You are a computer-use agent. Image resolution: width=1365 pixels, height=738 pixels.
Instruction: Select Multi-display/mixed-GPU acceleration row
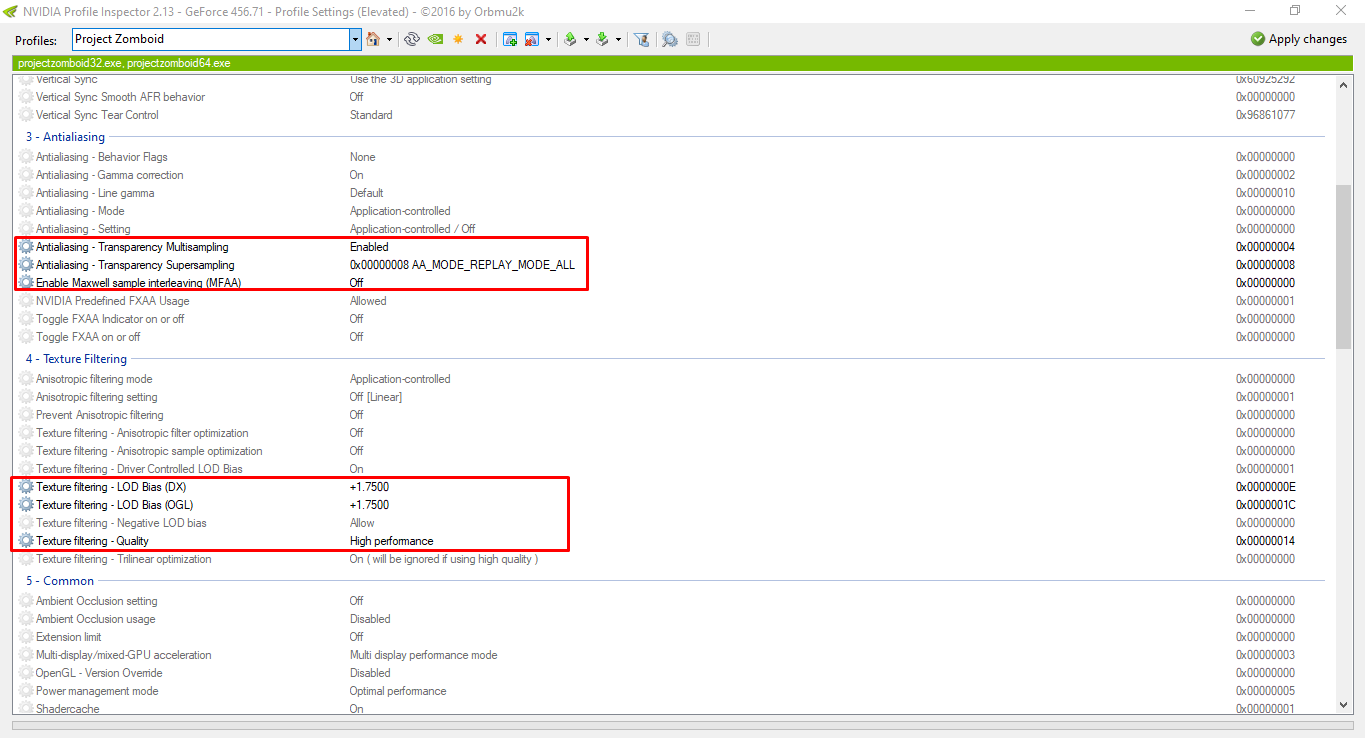click(671, 655)
